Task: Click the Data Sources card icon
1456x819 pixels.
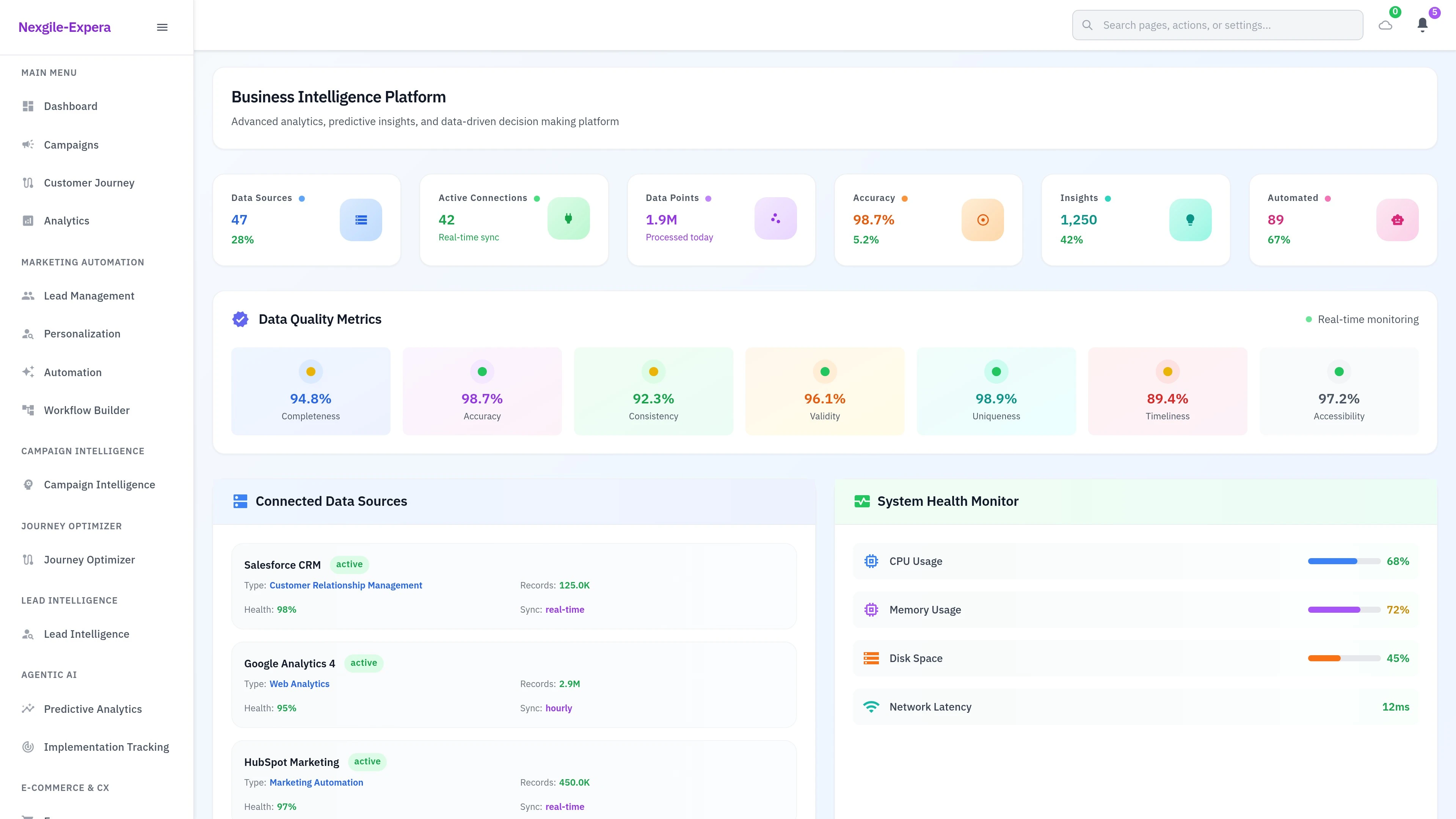Action: point(361,219)
